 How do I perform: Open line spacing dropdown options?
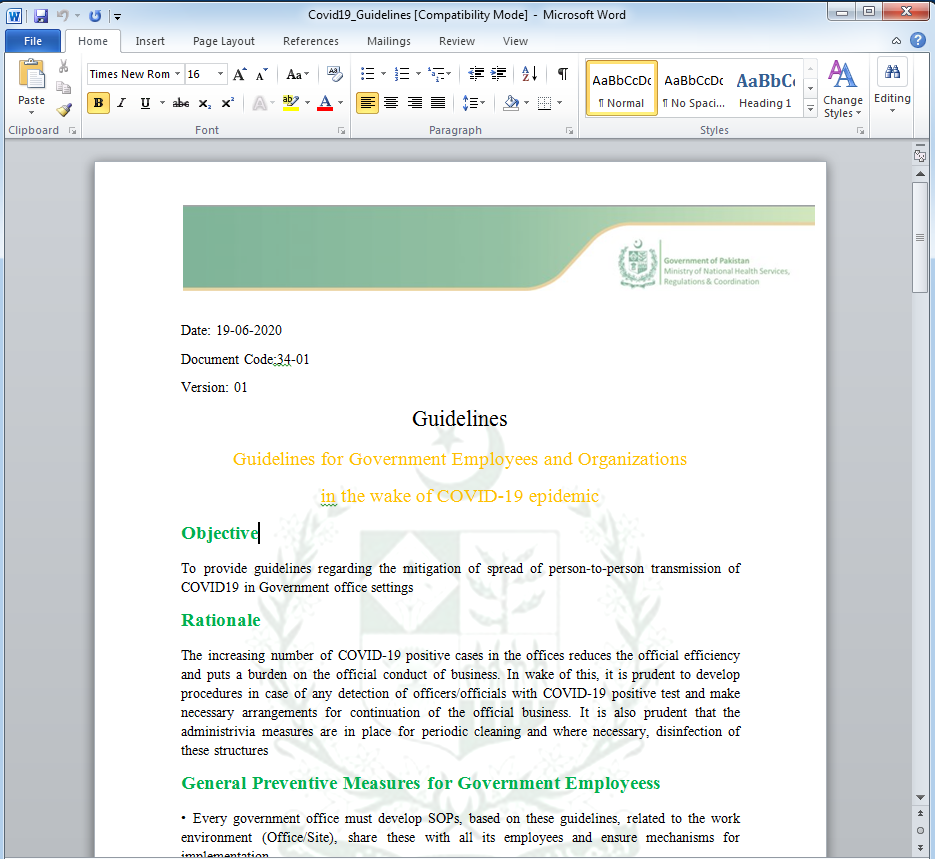[x=474, y=103]
